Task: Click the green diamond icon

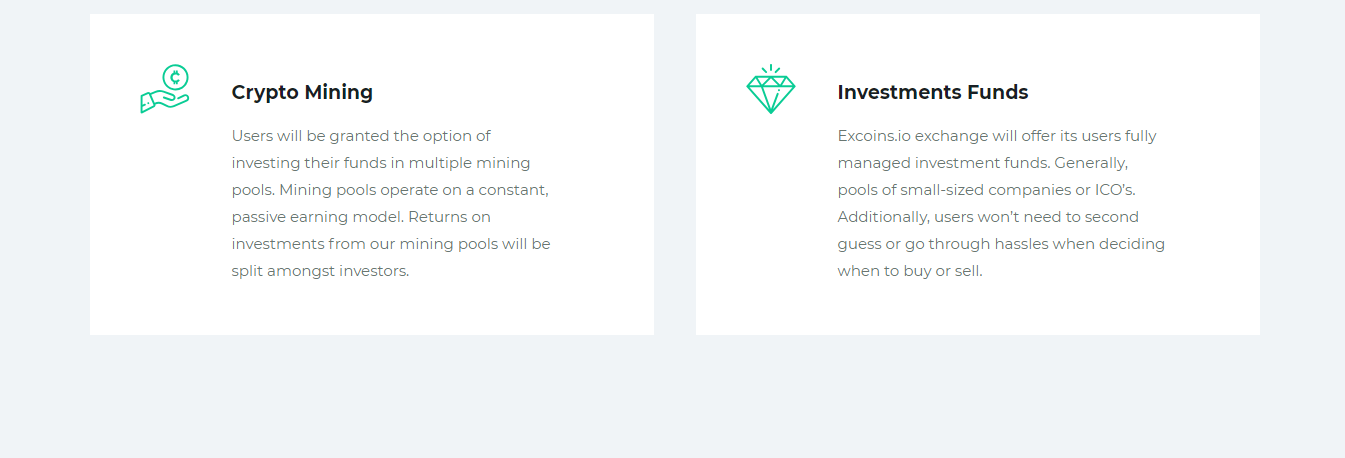Action: pyautogui.click(x=771, y=90)
